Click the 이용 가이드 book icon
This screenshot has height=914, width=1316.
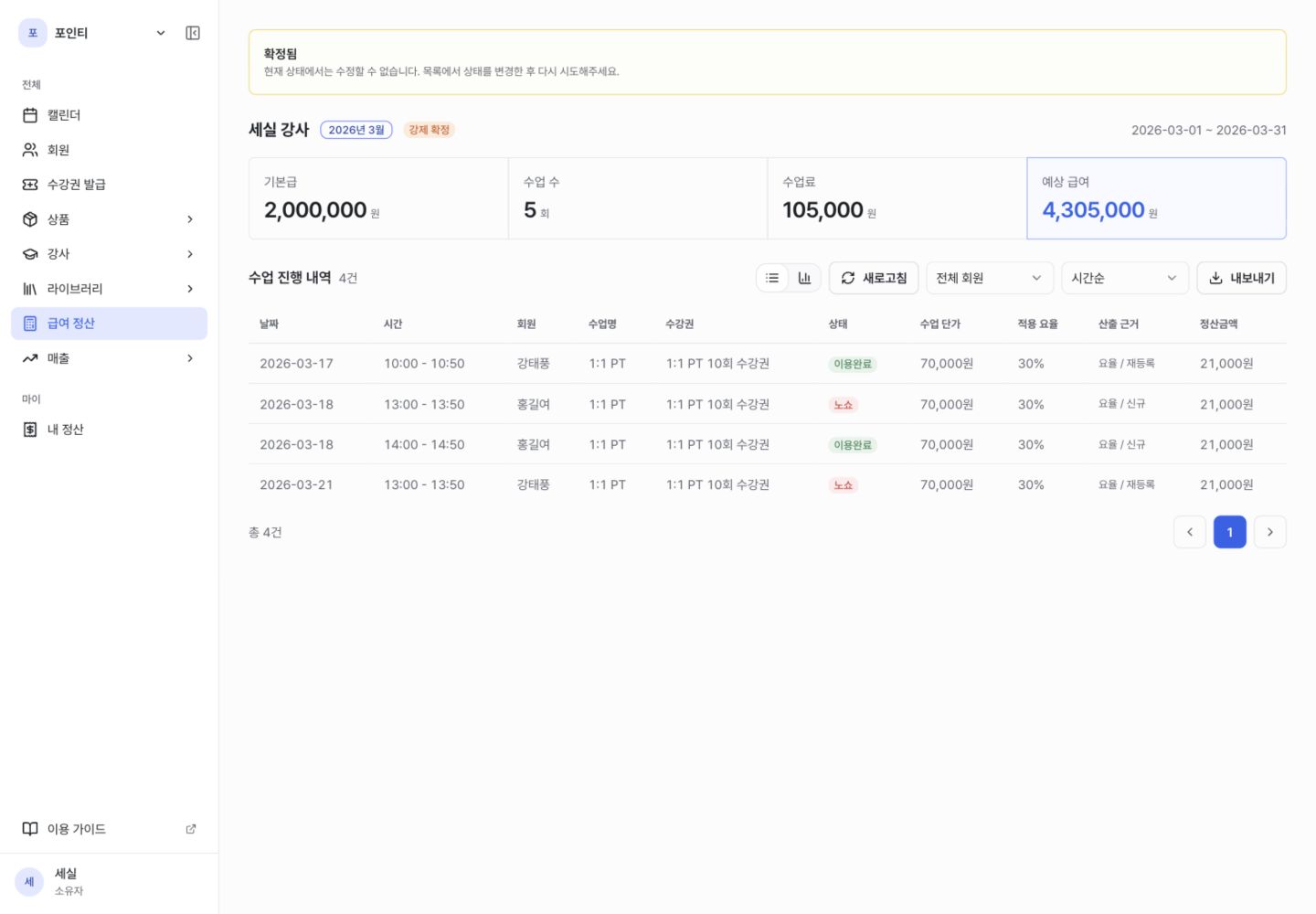pos(30,829)
